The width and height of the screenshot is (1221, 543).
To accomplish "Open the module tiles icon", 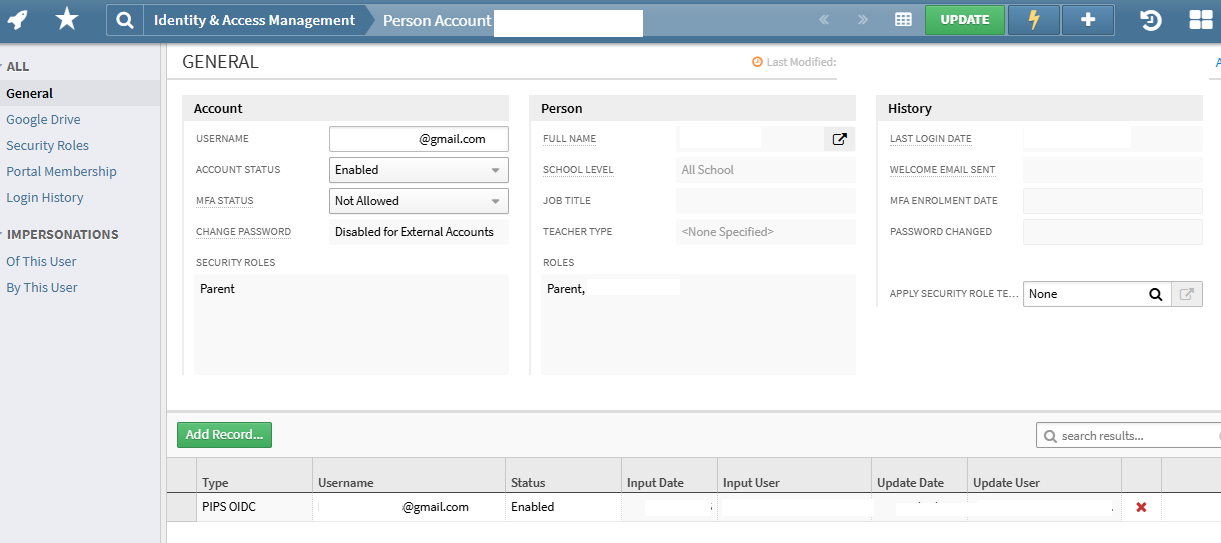I will 1200,20.
